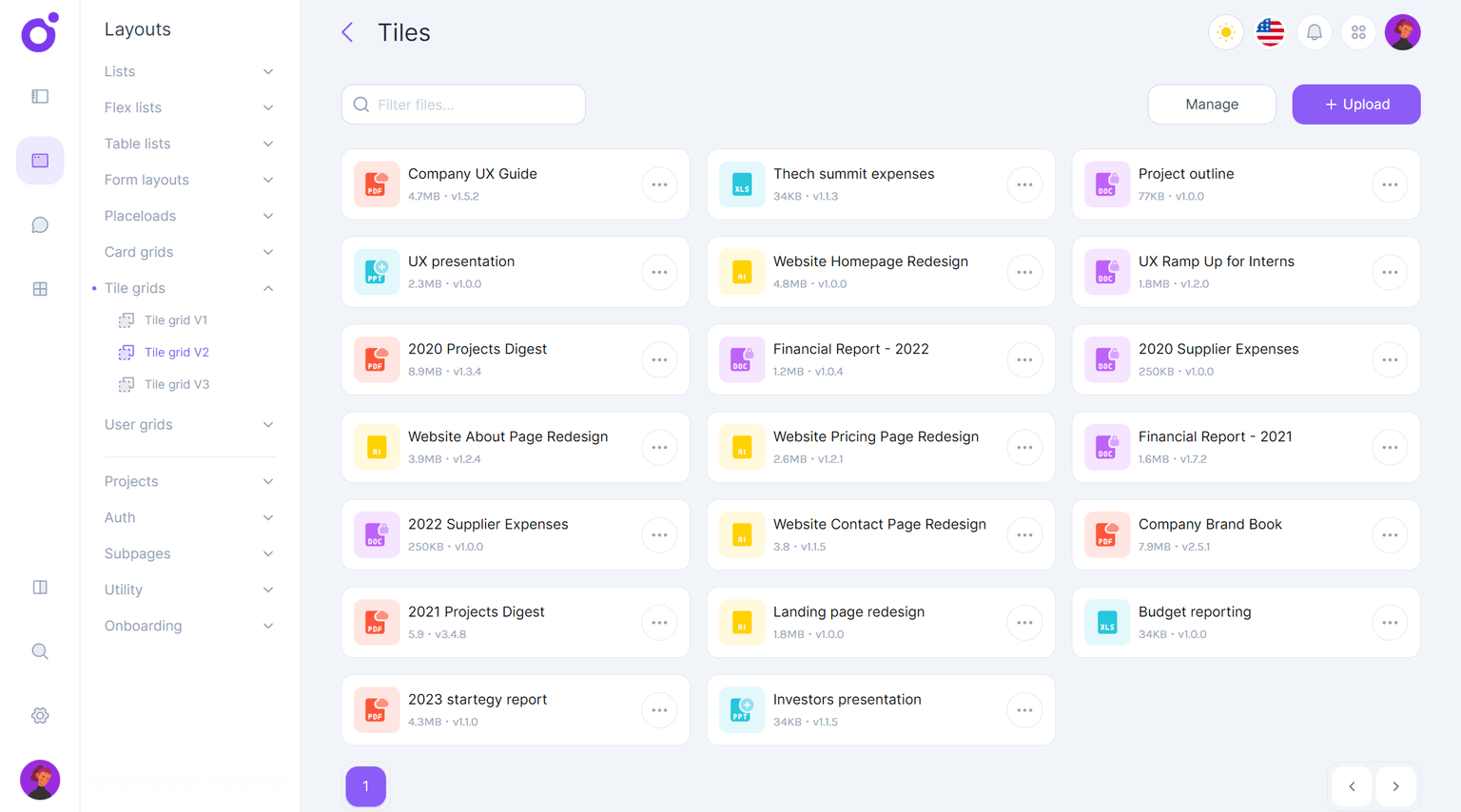Screen dimensions: 1461x812
Task: Click the back arrow beside Tiles title
Action: (347, 32)
